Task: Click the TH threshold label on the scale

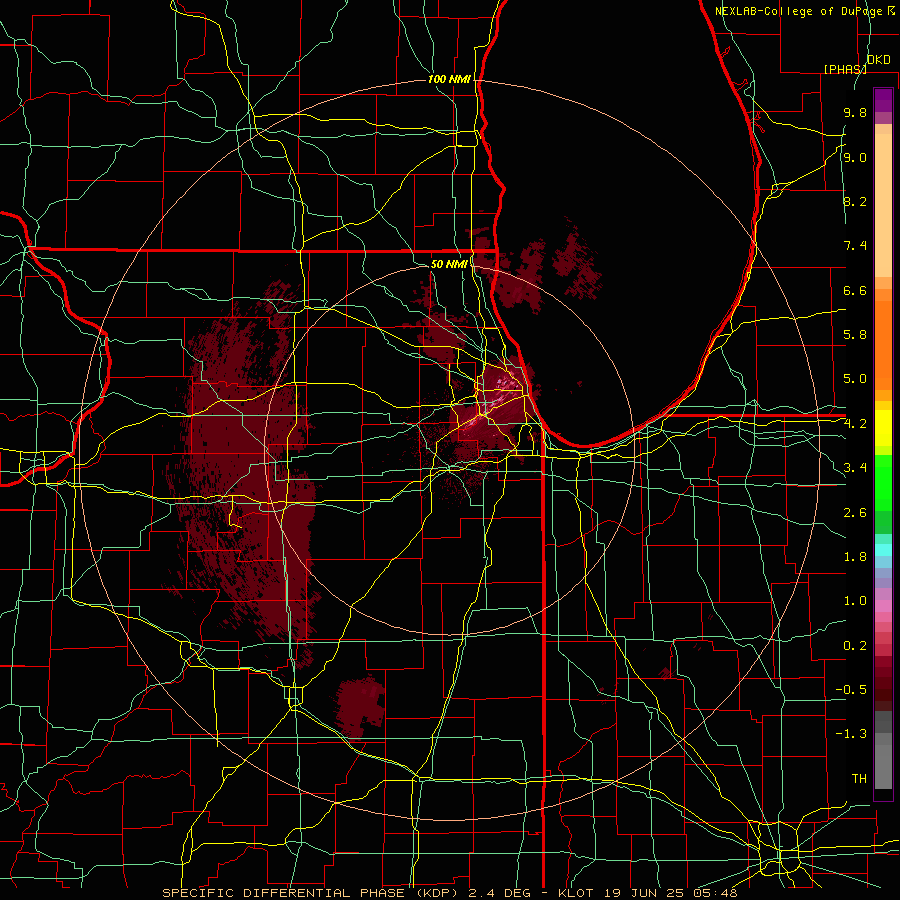Action: [859, 779]
